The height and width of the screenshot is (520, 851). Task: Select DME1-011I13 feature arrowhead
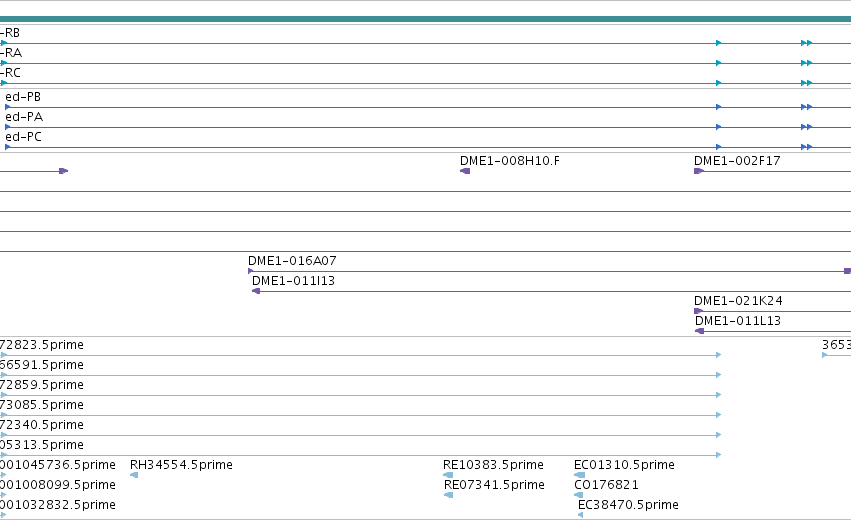(x=256, y=291)
